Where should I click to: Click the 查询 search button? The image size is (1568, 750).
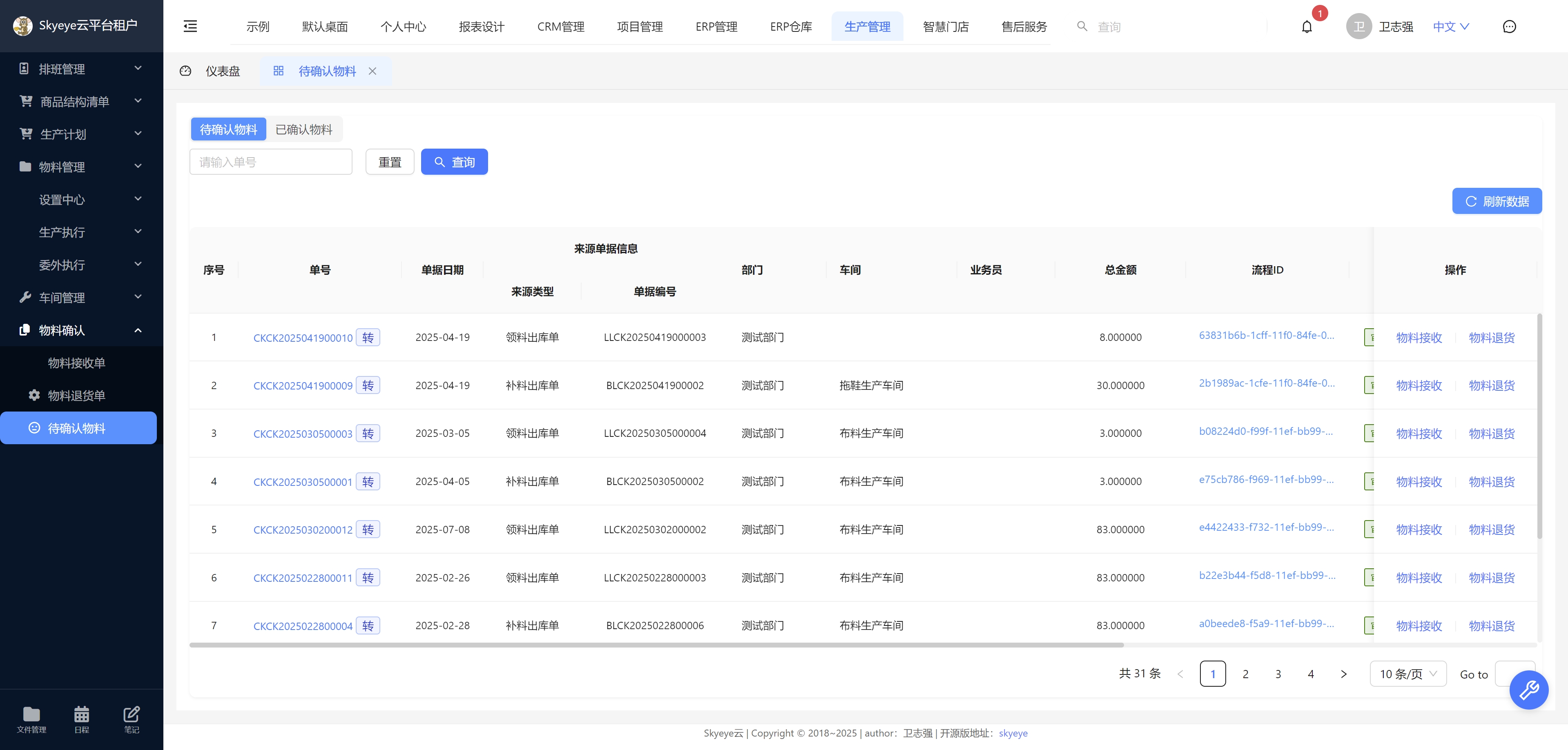454,162
